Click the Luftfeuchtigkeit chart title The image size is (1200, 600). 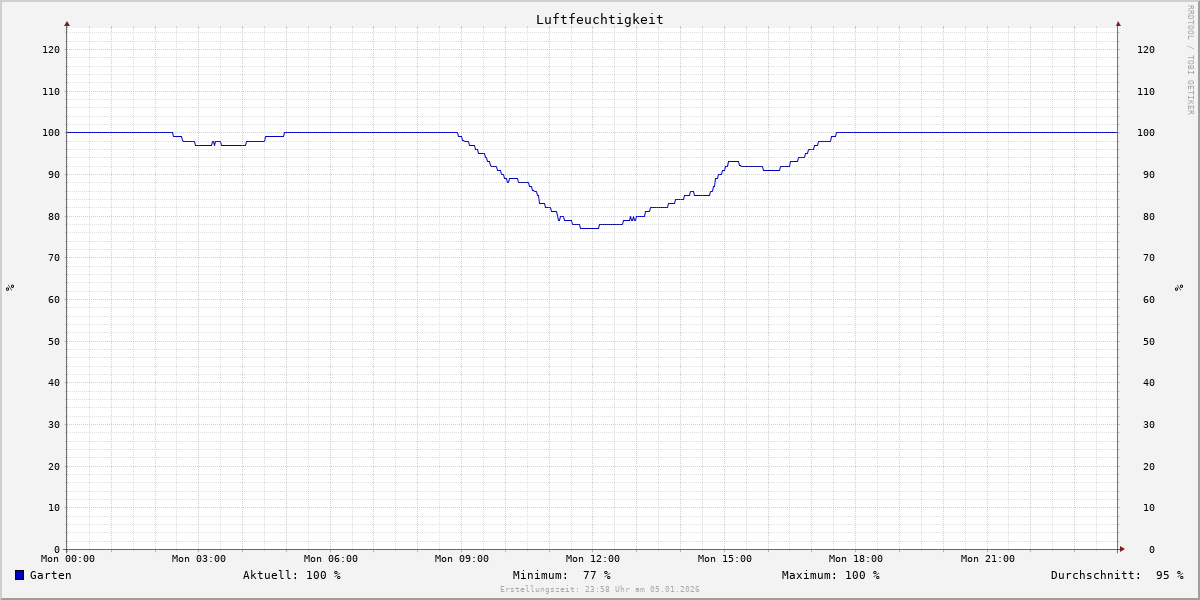click(599, 19)
